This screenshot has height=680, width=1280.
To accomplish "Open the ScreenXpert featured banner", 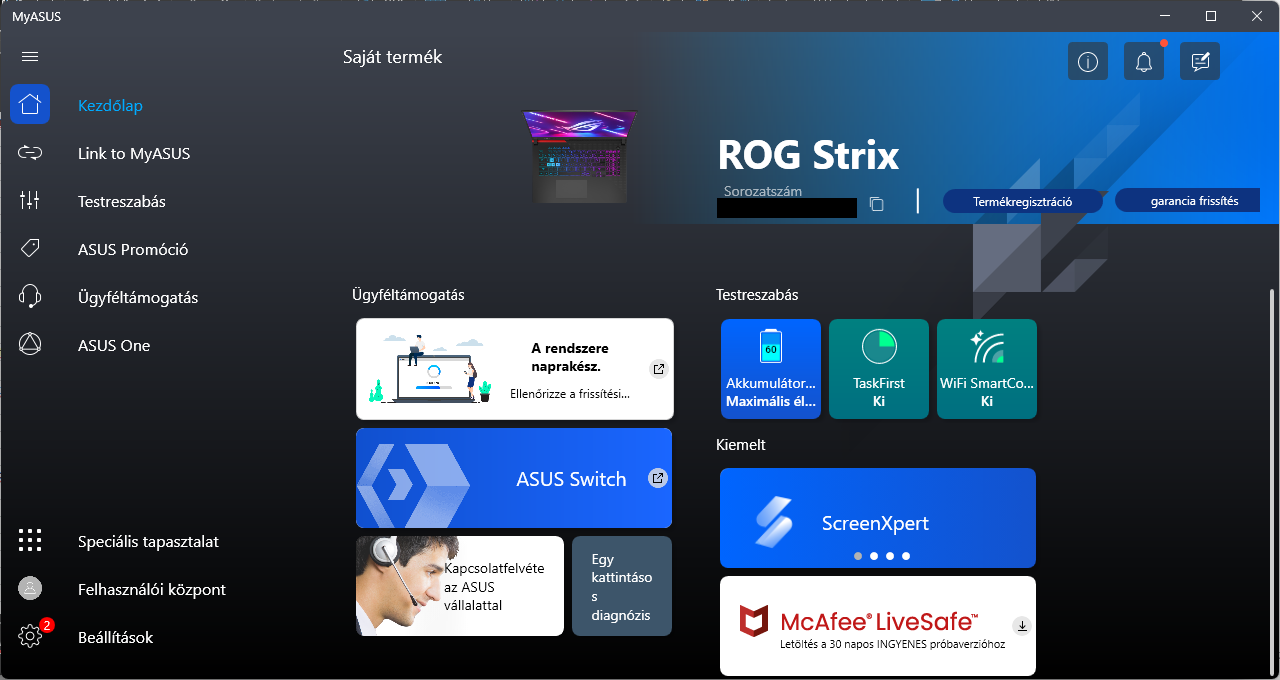I will pos(878,518).
